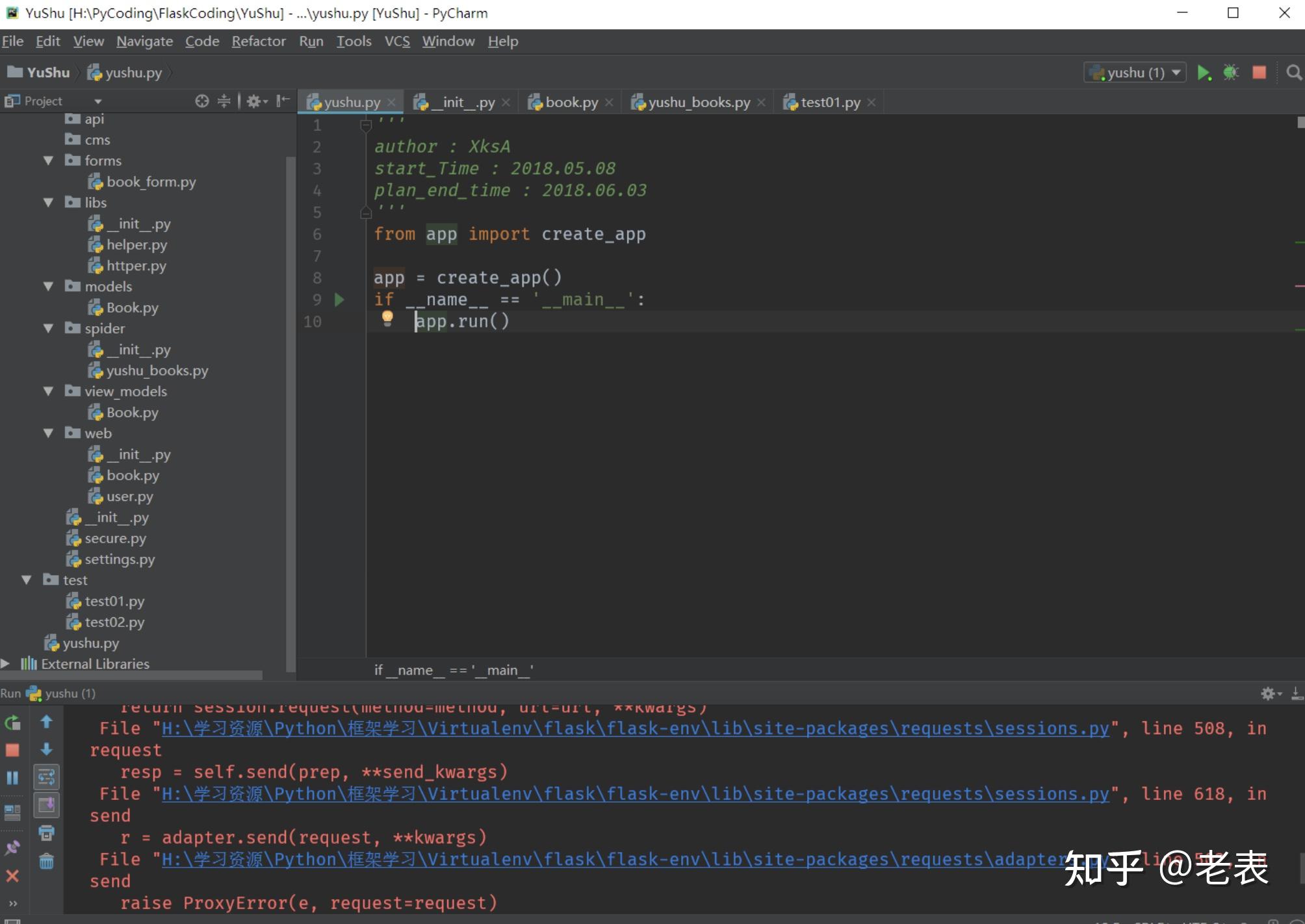Select Opened File crosshair in Project toolbar

(201, 101)
